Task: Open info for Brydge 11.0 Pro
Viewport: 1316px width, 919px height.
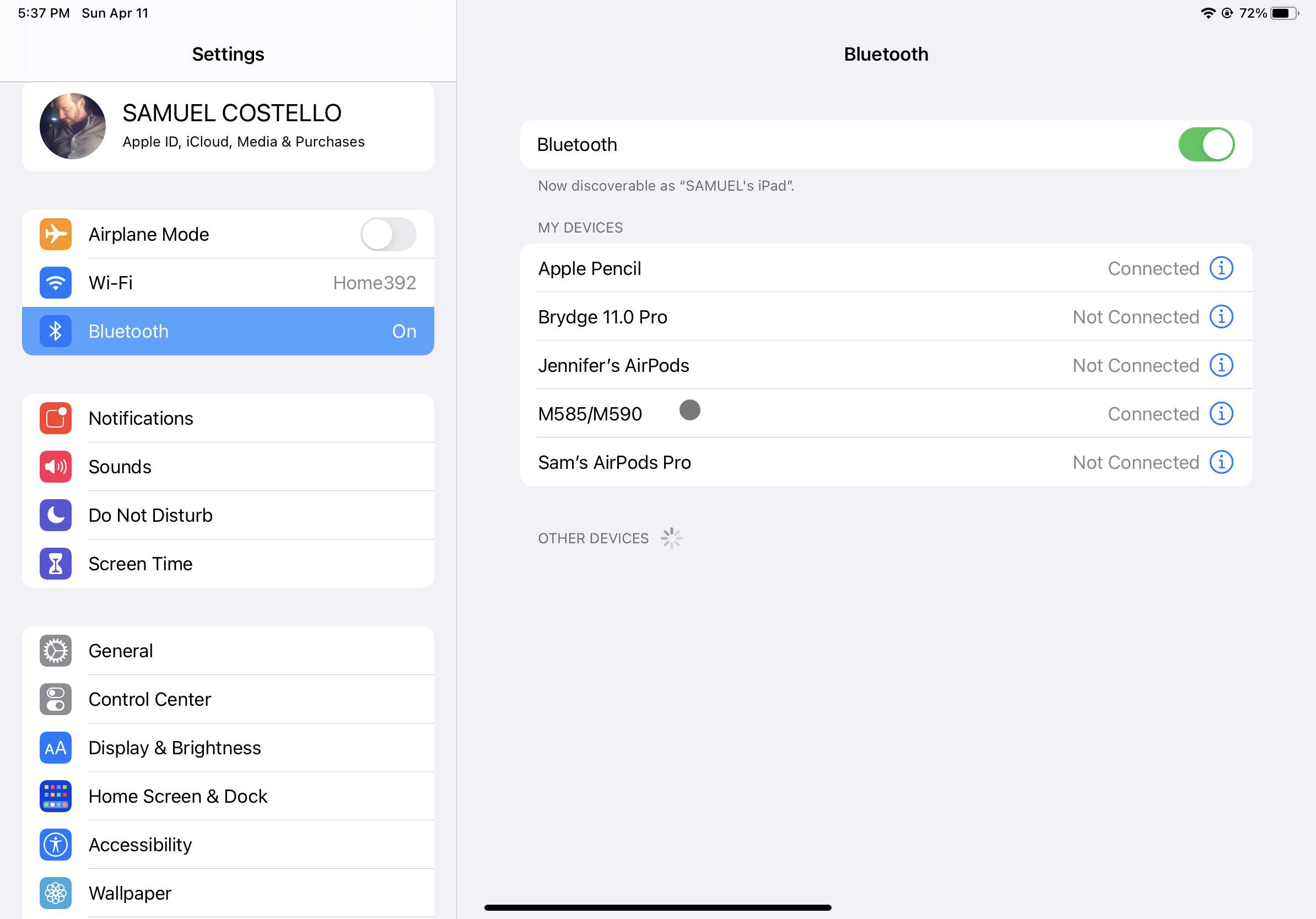Action: pyautogui.click(x=1221, y=316)
